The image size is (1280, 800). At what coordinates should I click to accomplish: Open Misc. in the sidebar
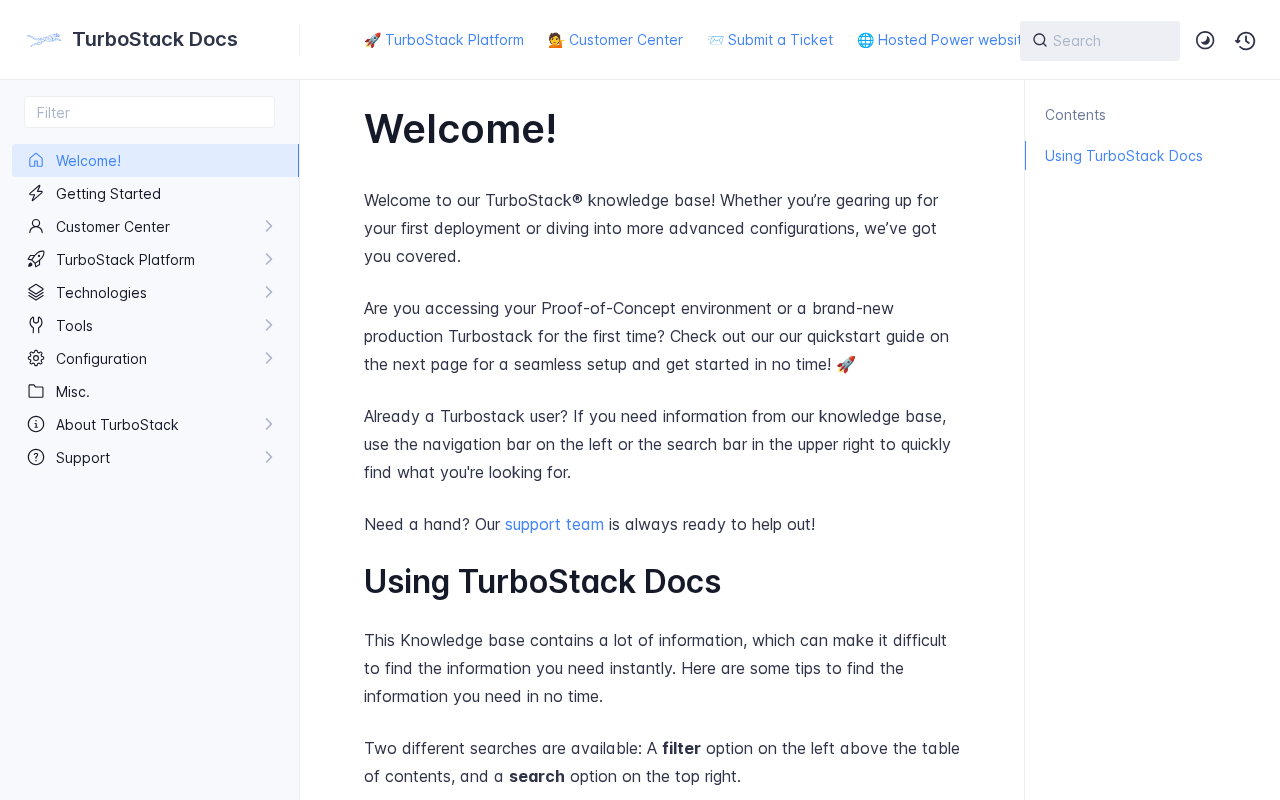(155, 391)
